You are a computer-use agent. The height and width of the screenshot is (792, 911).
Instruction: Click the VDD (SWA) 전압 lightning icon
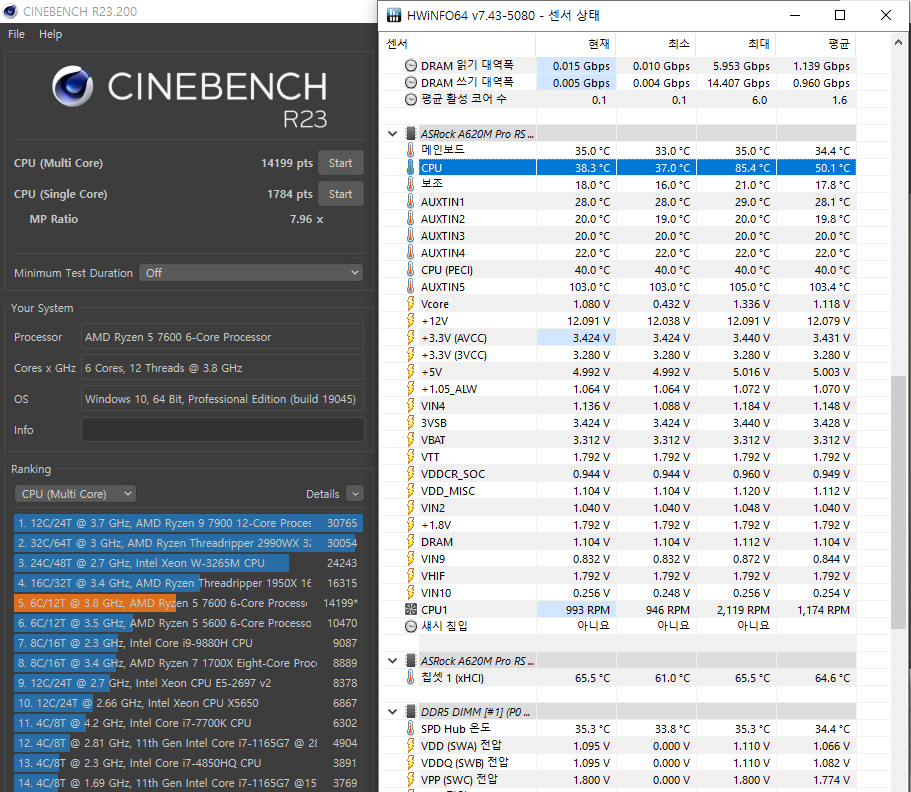point(411,746)
